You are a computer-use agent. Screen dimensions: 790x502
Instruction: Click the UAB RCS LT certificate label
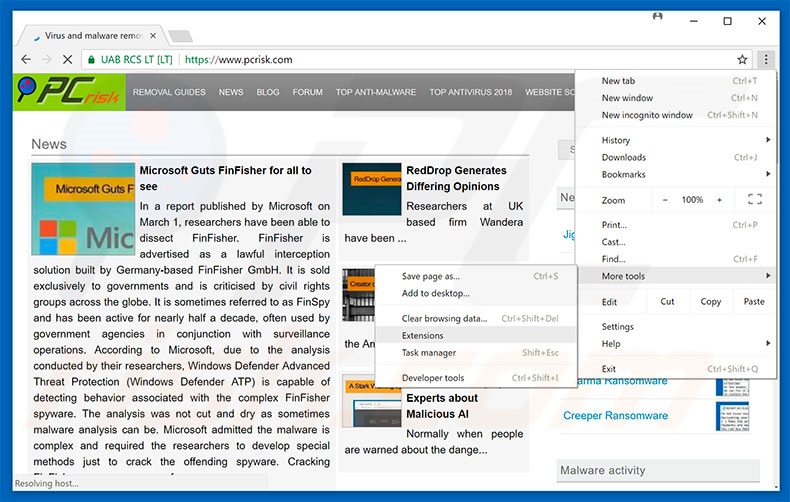pos(137,59)
